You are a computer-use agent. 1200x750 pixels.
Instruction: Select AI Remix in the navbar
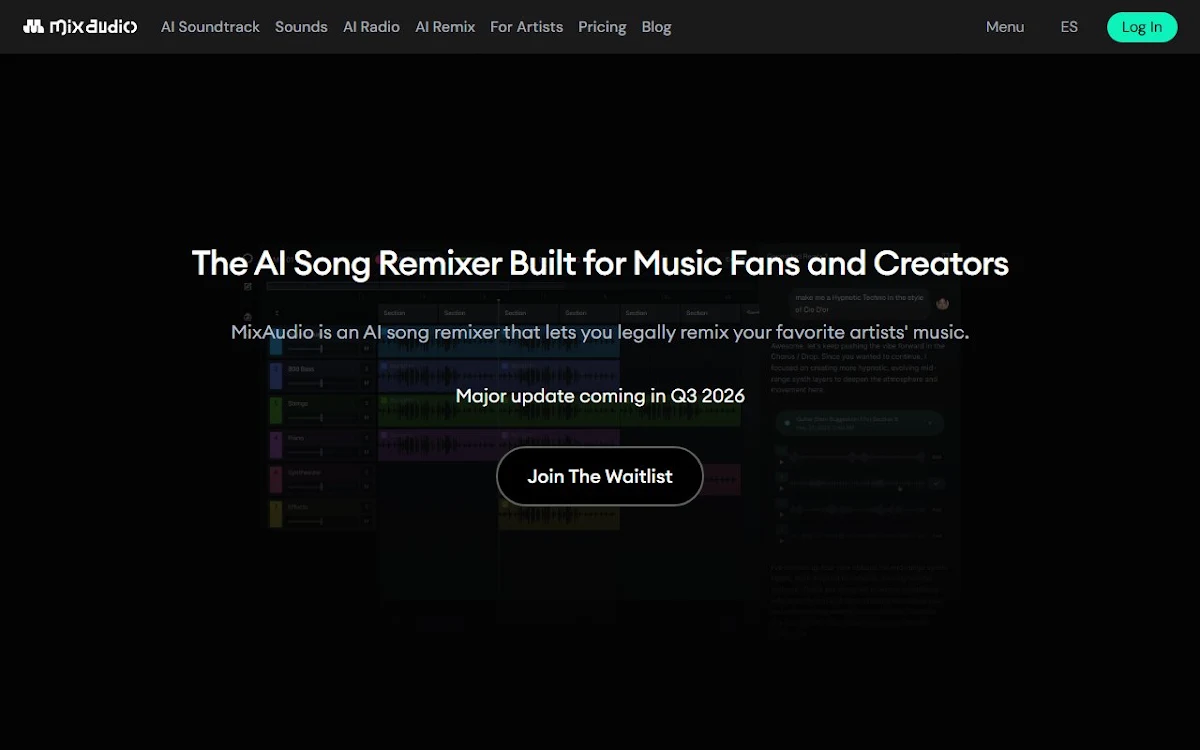445,27
